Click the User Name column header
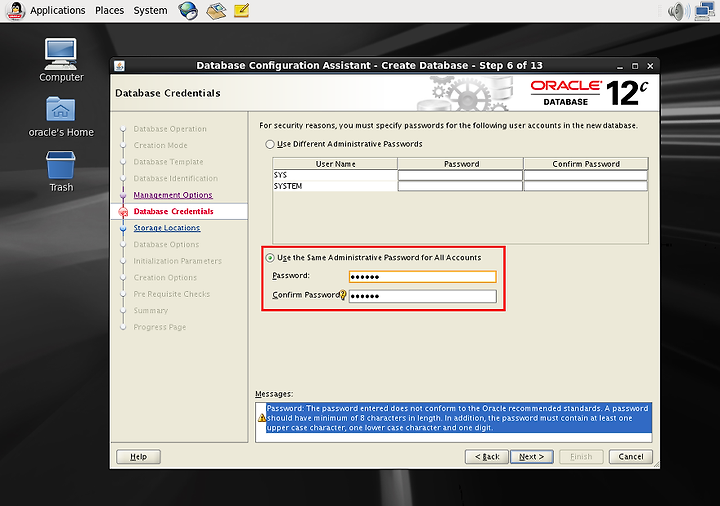 (x=335, y=163)
